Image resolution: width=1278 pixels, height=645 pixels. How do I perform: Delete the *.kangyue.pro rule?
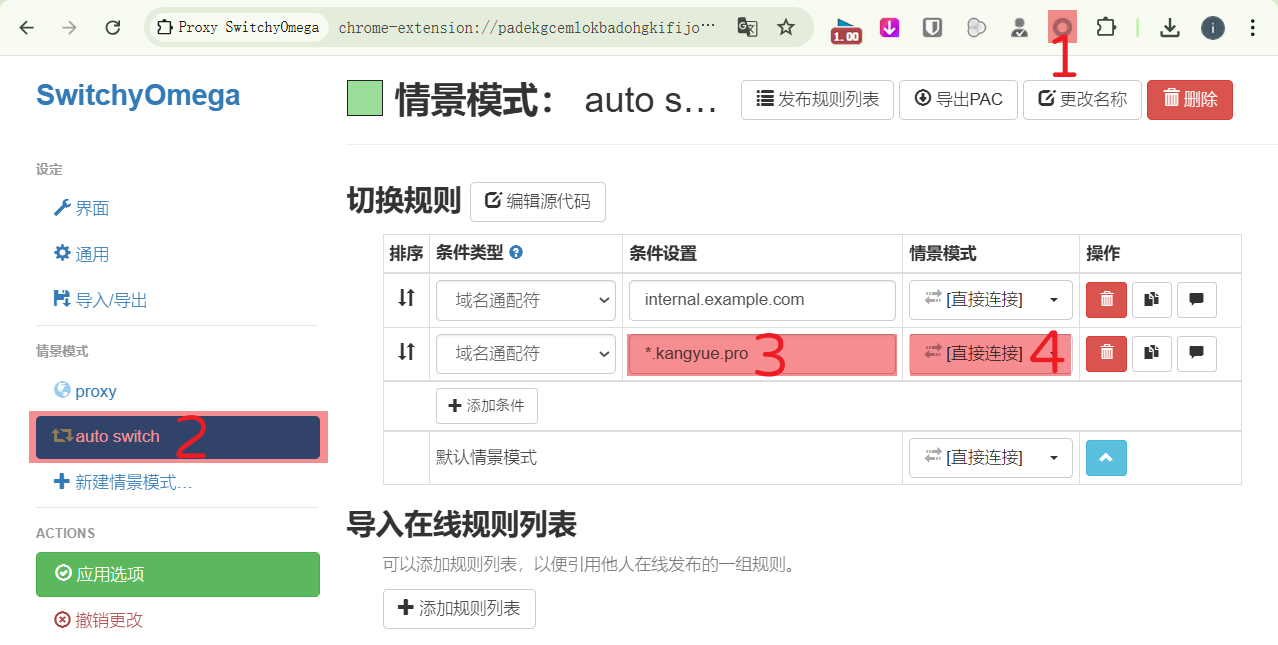[x=1106, y=353]
